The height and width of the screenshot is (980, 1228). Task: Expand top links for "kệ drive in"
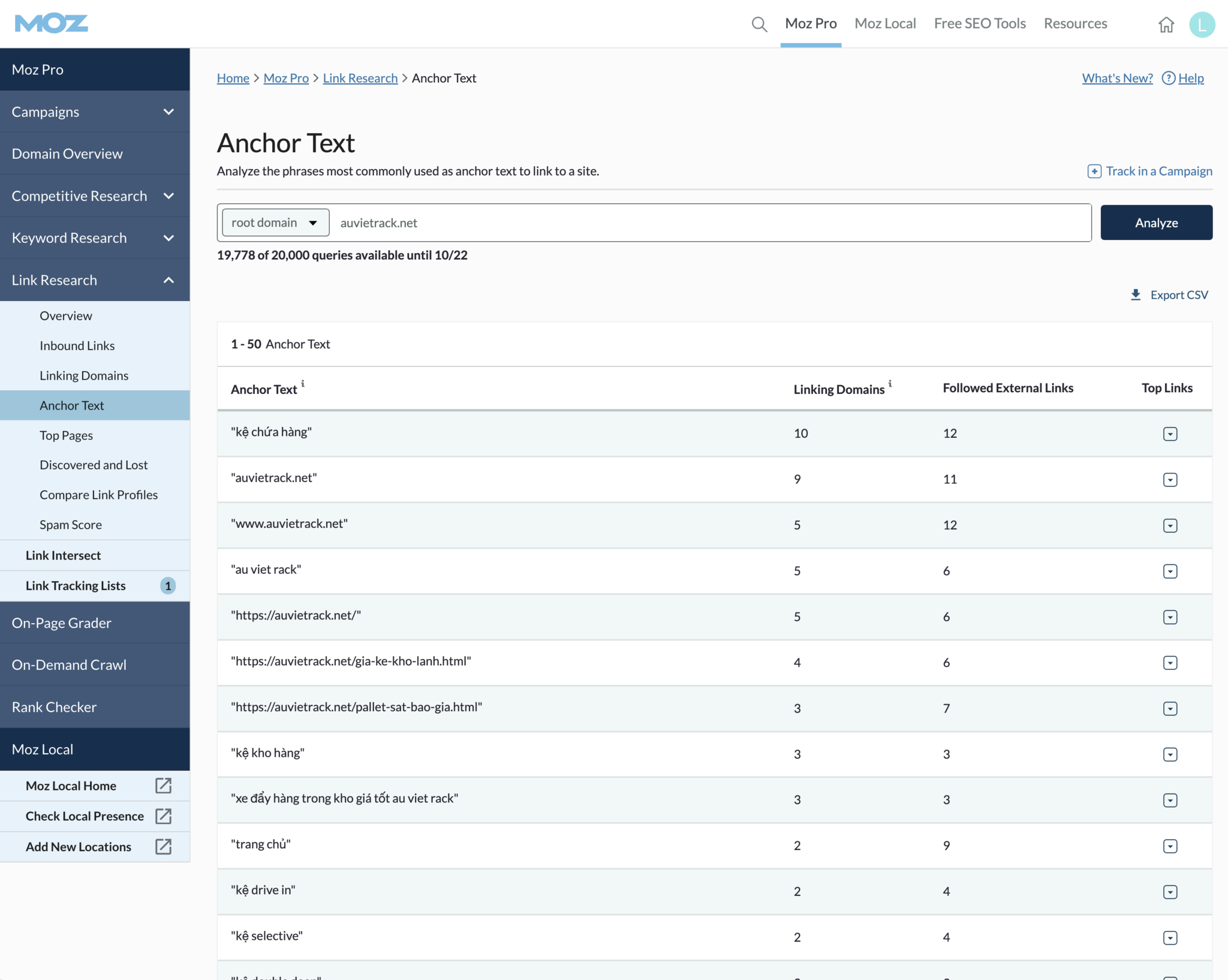click(x=1170, y=892)
